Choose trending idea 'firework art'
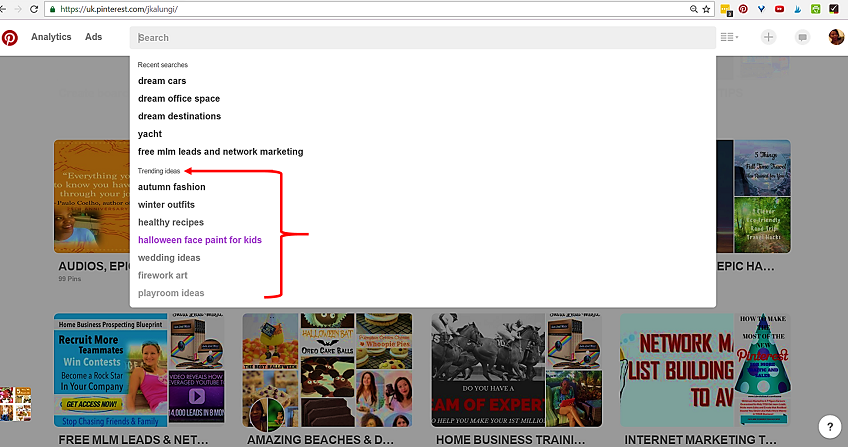Viewport: 848px width, 447px height. coord(162,275)
